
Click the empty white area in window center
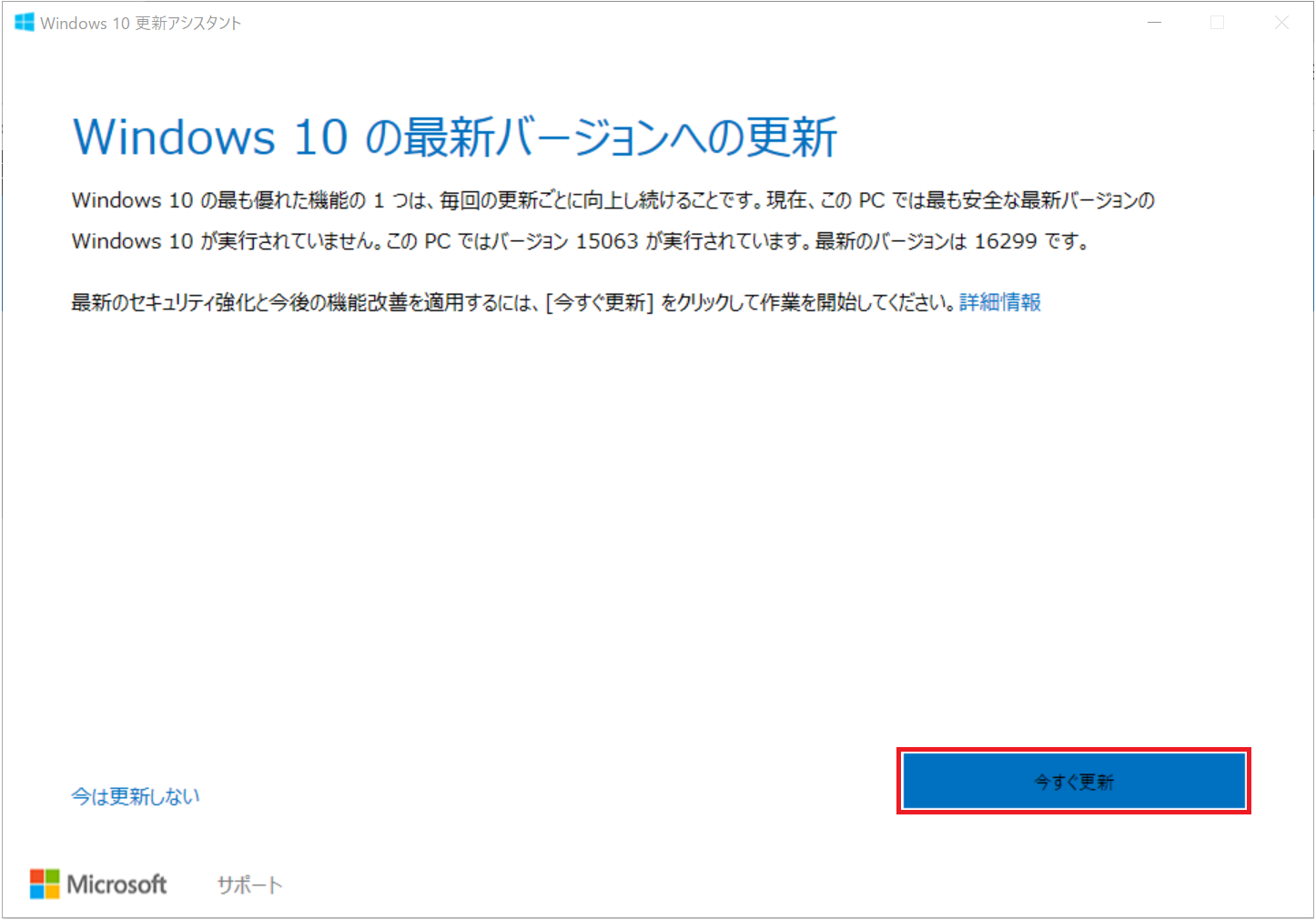(655, 528)
